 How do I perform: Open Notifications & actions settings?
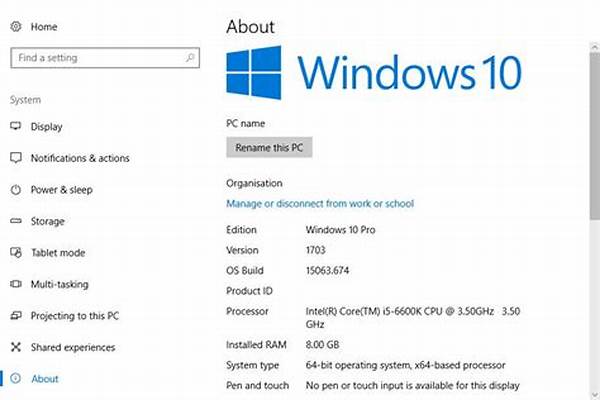(x=80, y=158)
